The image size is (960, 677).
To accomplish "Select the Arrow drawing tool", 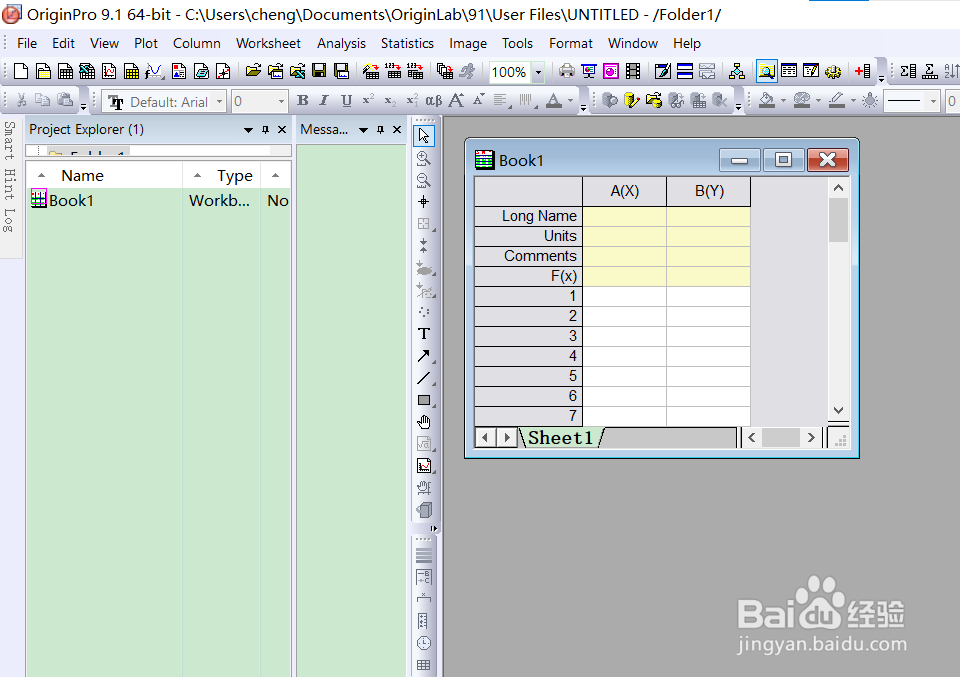I will tap(424, 356).
